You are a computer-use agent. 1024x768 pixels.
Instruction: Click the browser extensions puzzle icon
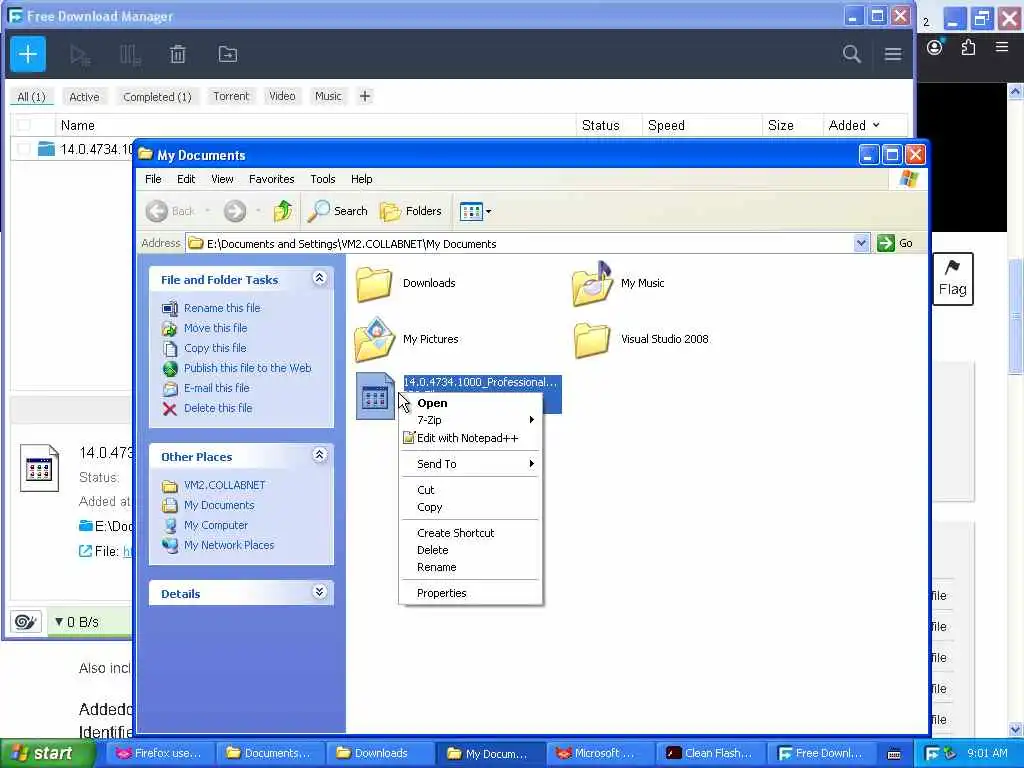coord(968,47)
